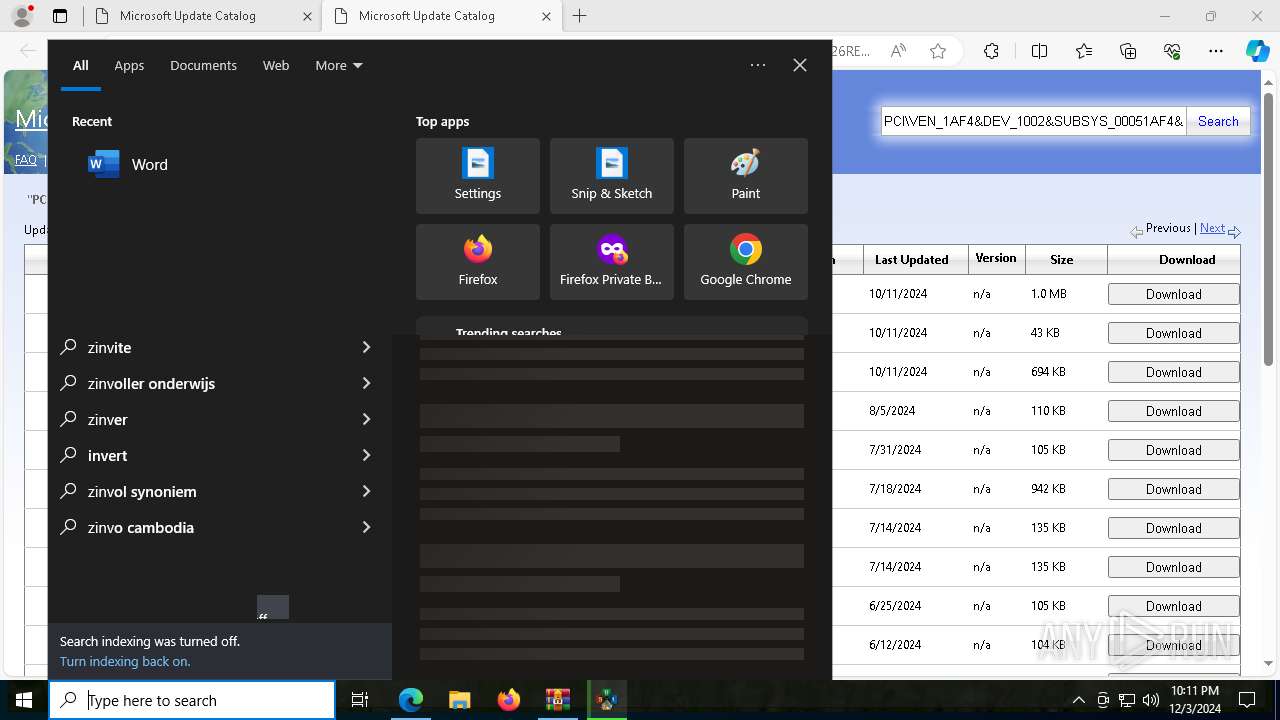The height and width of the screenshot is (720, 1280).
Task: Open the clock showing 10:11 PM
Action: click(1194, 700)
